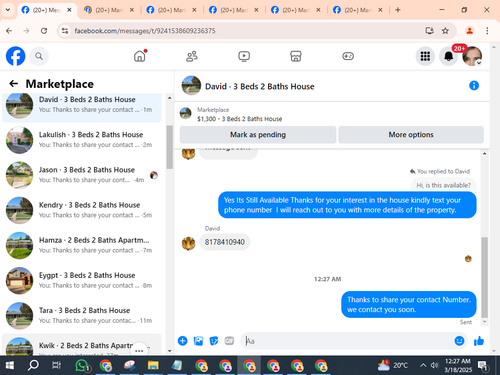View site information icon in address bar
The width and height of the screenshot is (500, 375).
(65, 31)
